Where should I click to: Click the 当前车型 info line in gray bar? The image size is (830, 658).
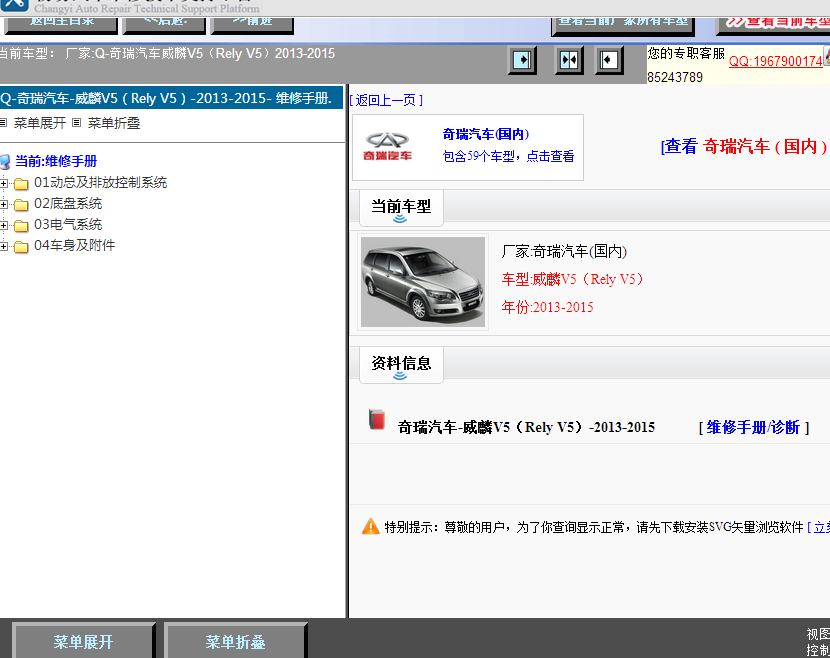point(167,53)
